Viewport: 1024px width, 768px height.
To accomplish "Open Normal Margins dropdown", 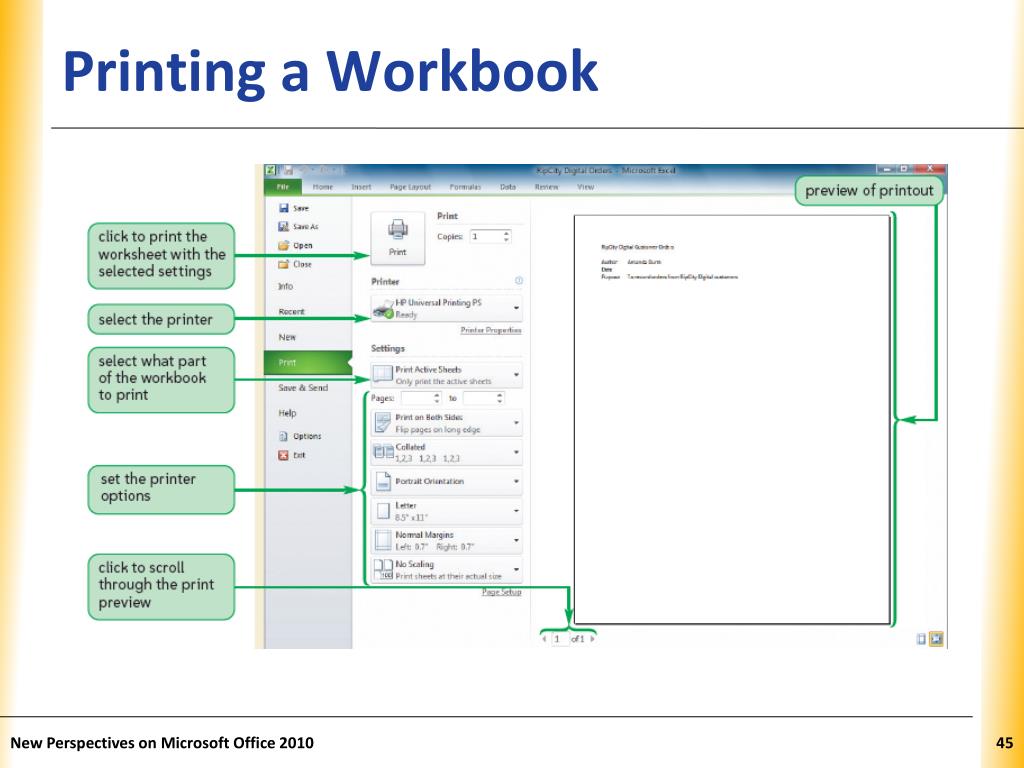I will click(x=447, y=540).
